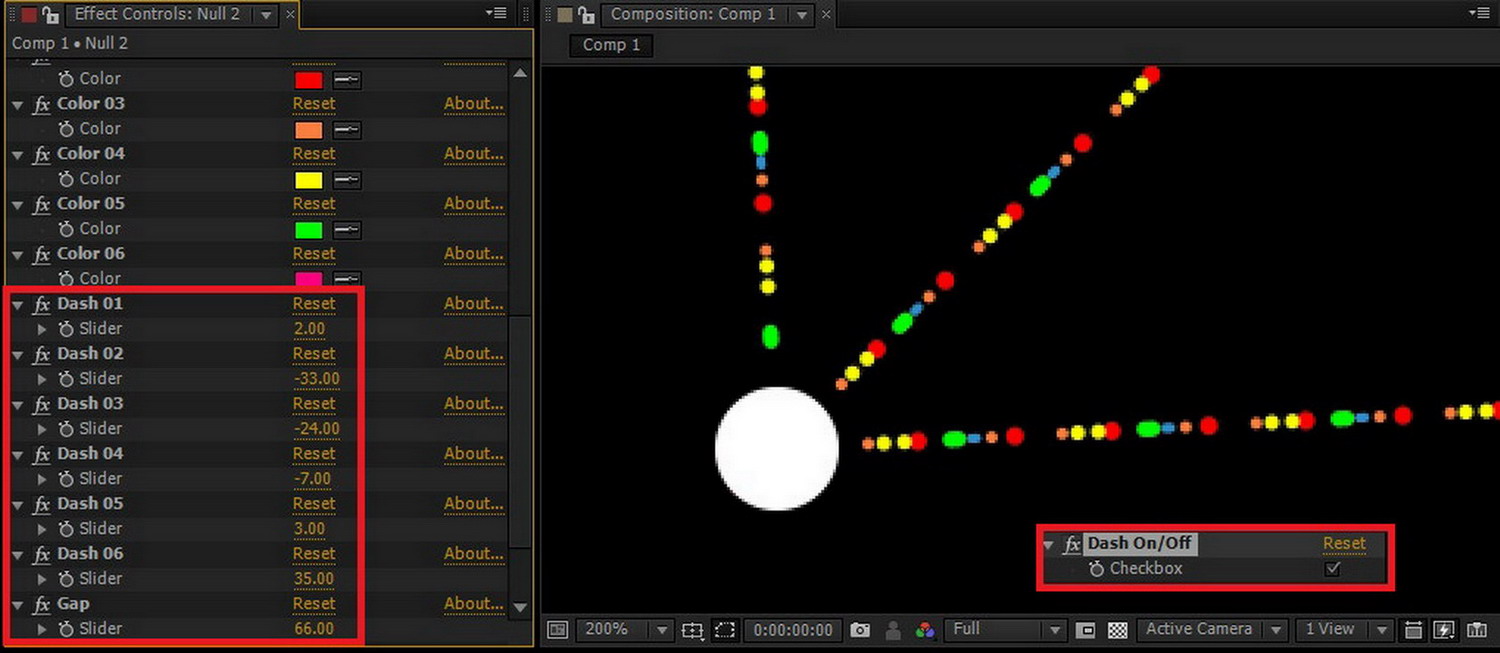Reset the Dash 02 effect
1500x653 pixels.
[x=314, y=354]
